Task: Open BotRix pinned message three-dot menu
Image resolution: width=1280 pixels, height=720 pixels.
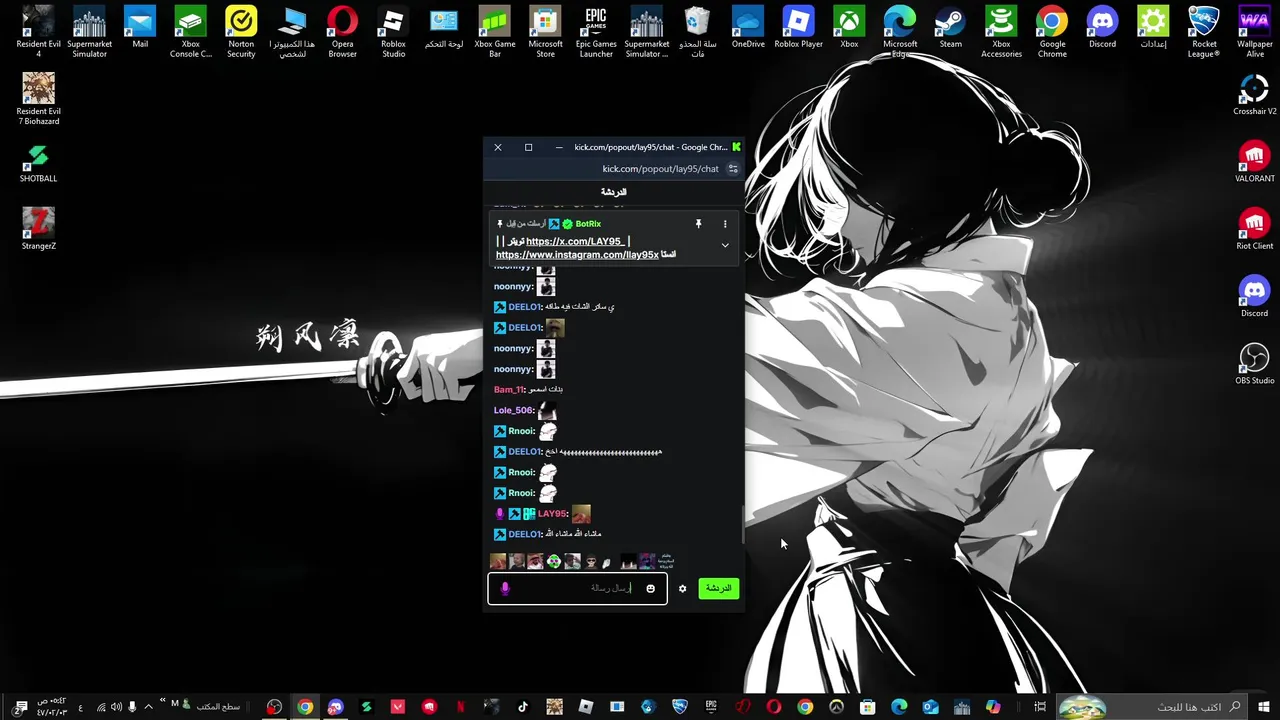Action: coord(725,224)
